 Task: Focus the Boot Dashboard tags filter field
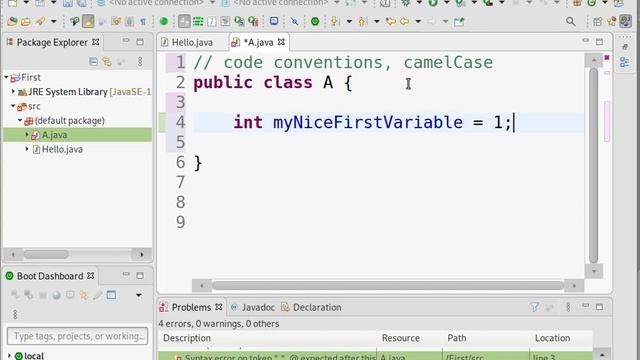78,336
